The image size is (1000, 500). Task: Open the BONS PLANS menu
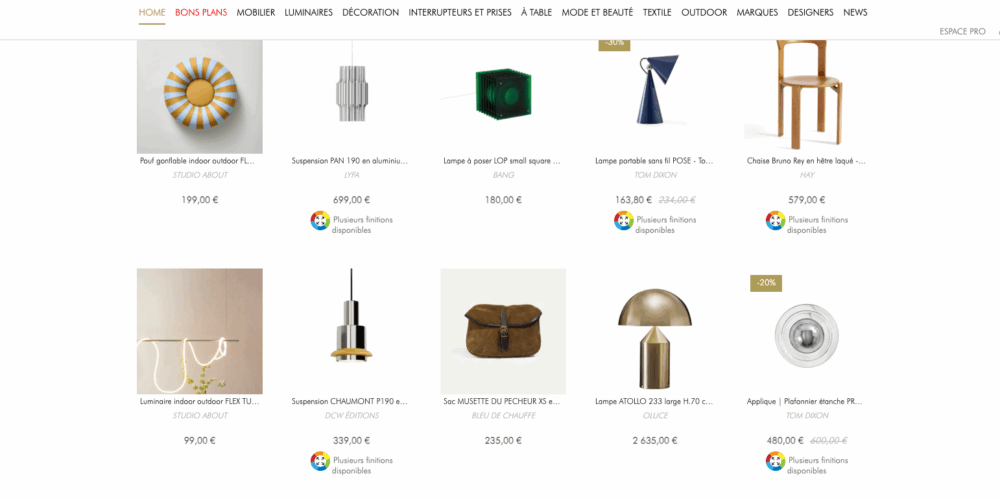(x=201, y=12)
